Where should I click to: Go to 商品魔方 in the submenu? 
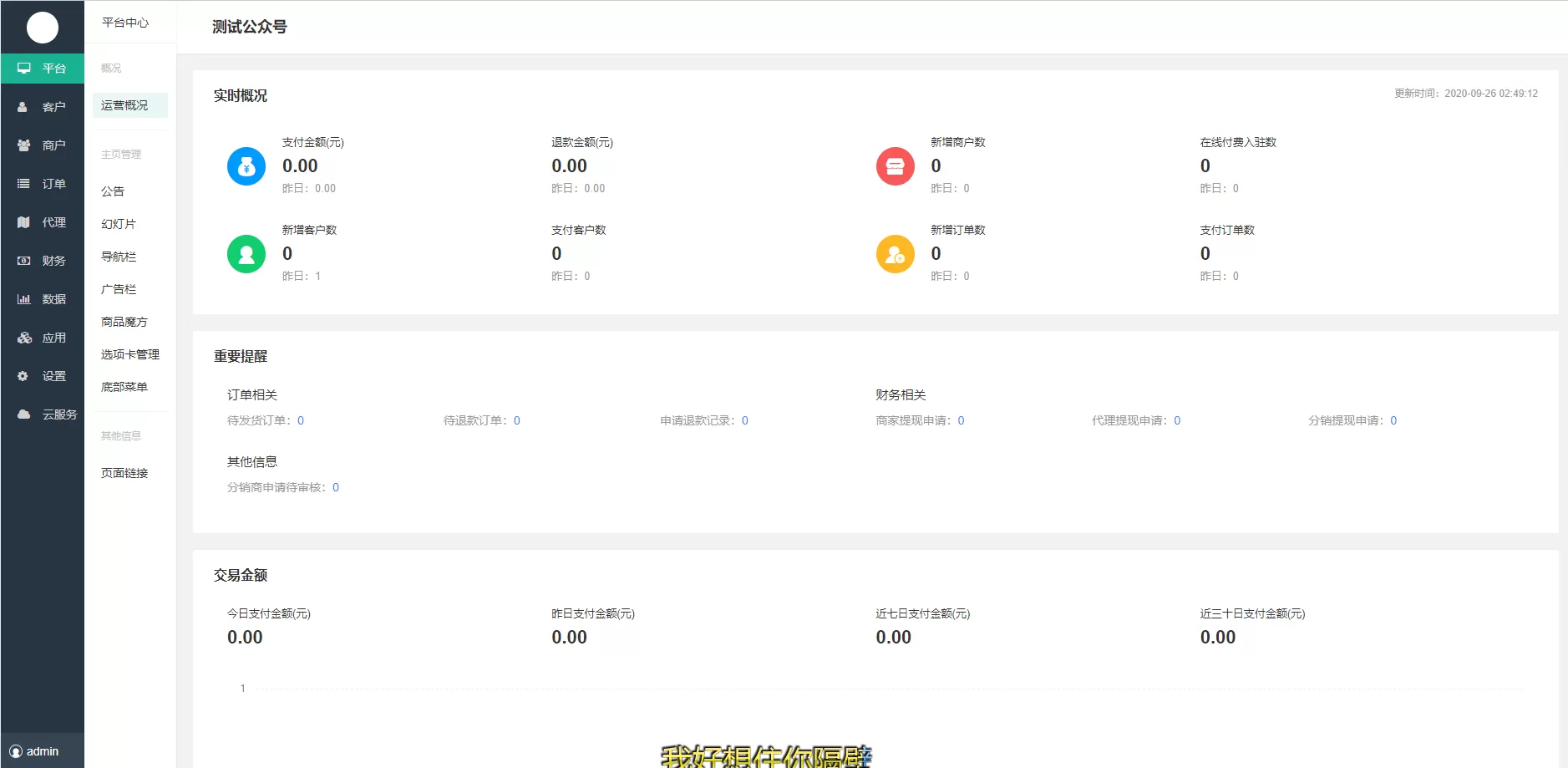124,322
